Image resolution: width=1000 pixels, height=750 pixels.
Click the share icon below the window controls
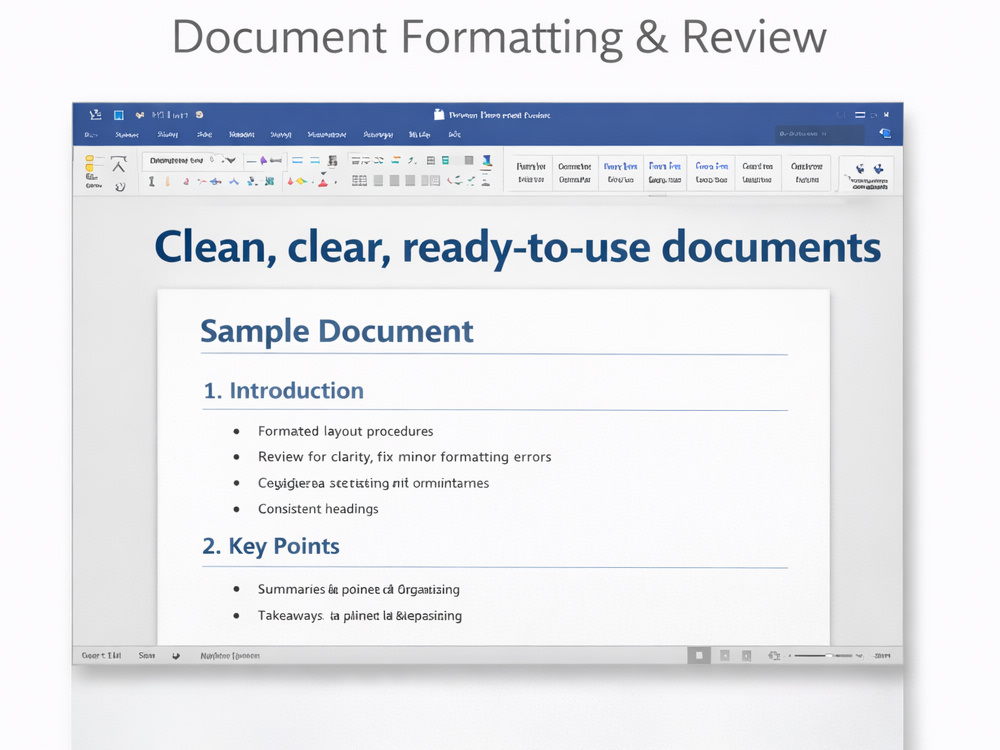click(885, 133)
